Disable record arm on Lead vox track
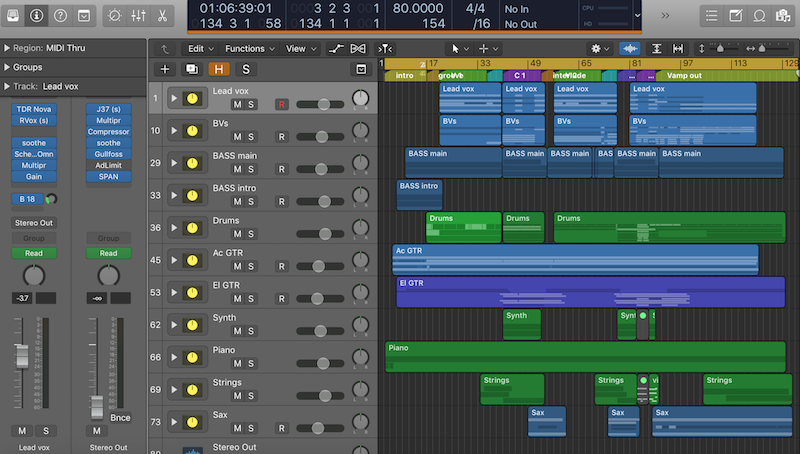Screen dimensions: 800x454 click(281, 104)
